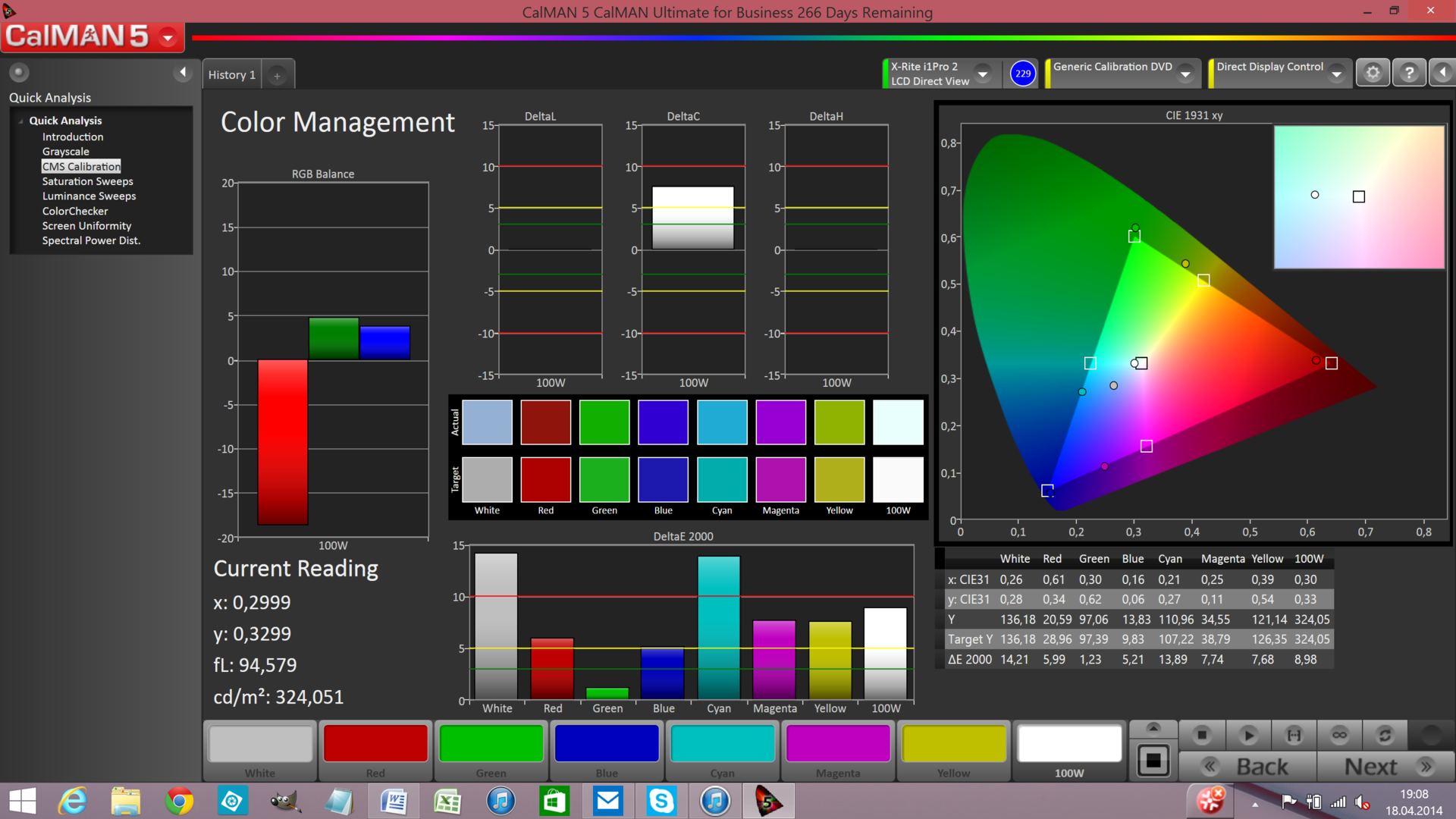The height and width of the screenshot is (819, 1456).
Task: Click the continuous infinity read icon
Action: click(x=1339, y=735)
